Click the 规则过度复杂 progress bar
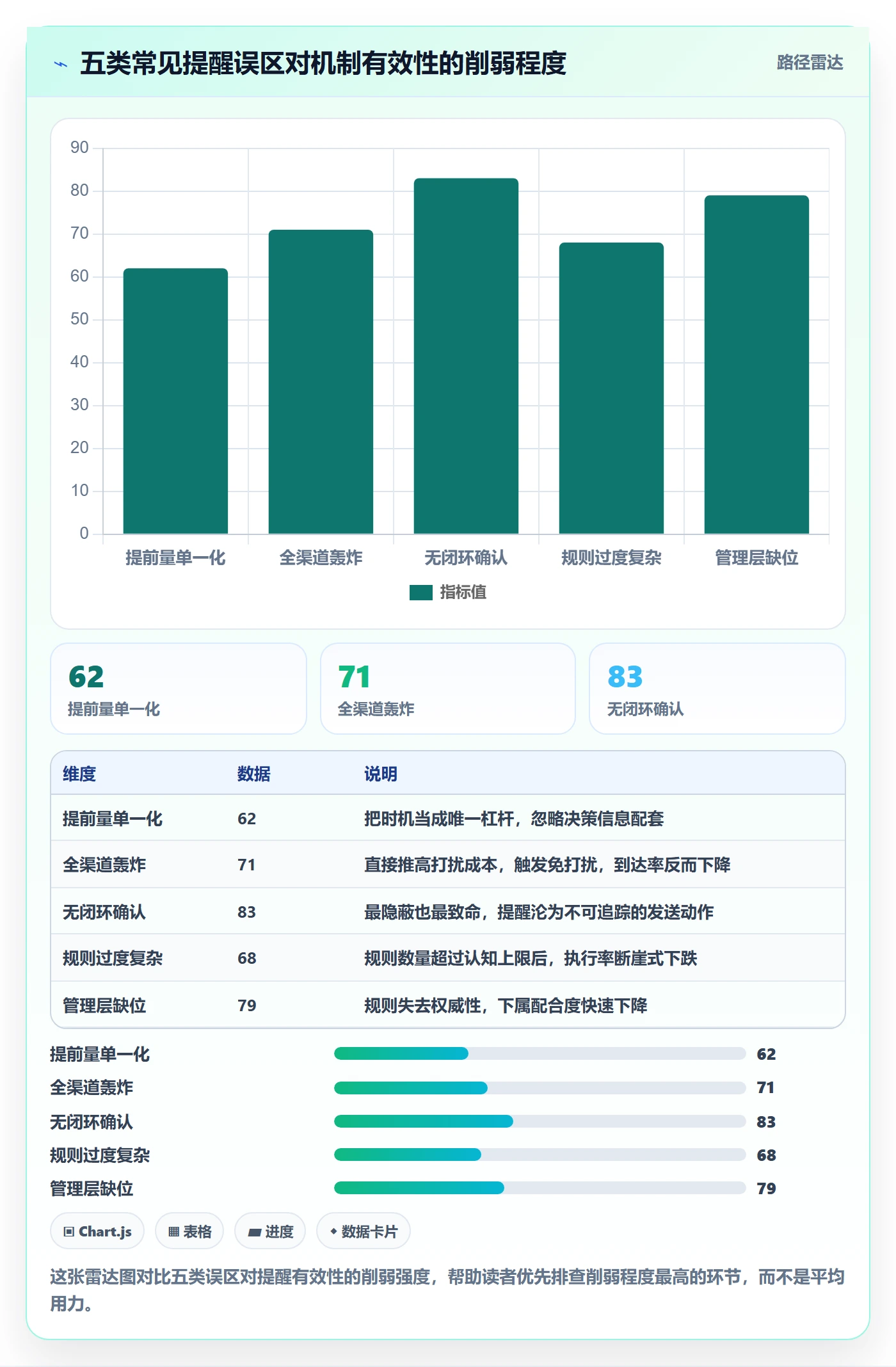 coord(540,1155)
